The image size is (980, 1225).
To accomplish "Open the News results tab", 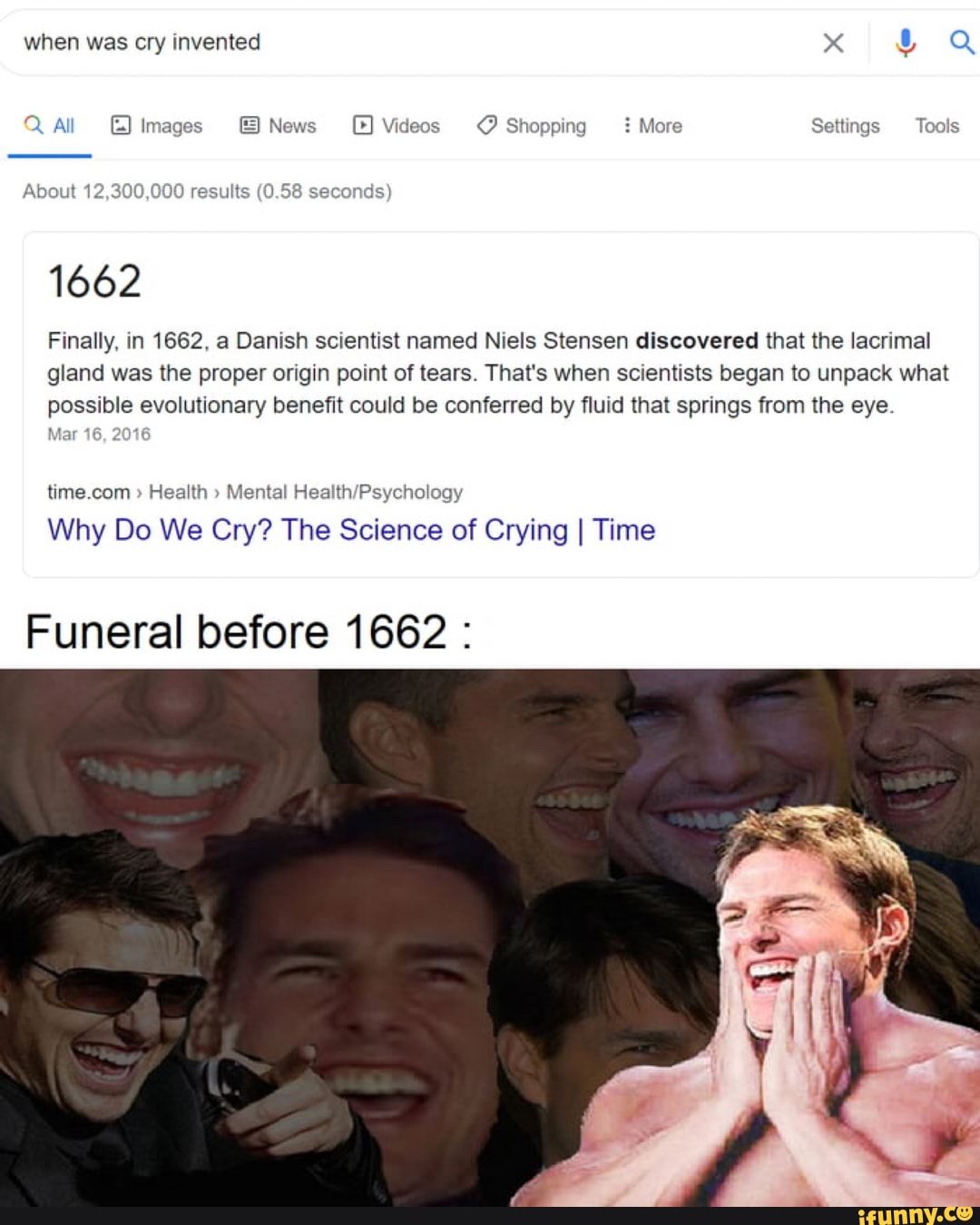I will point(292,125).
